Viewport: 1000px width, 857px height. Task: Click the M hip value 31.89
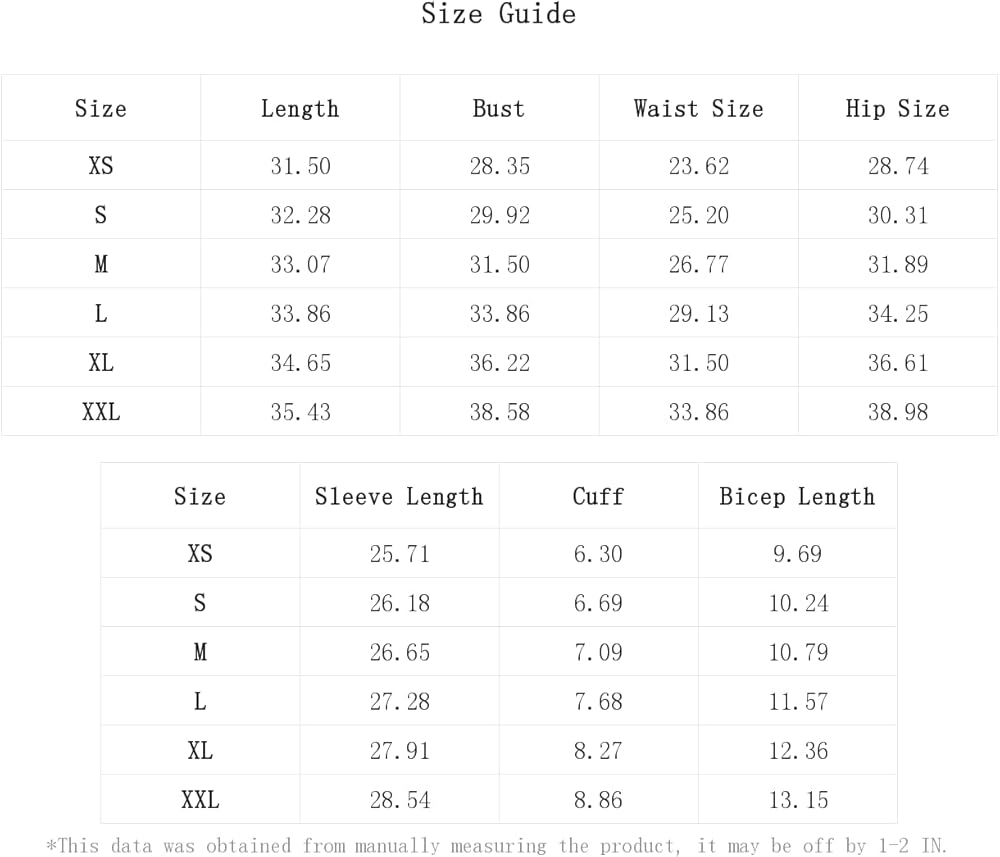(898, 265)
